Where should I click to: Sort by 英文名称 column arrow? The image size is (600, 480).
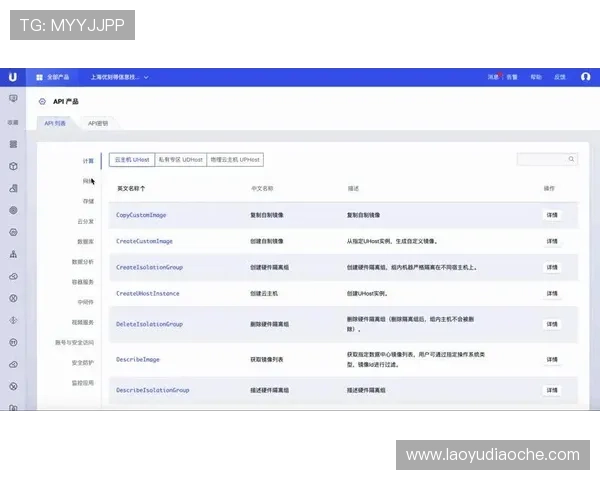(143, 188)
